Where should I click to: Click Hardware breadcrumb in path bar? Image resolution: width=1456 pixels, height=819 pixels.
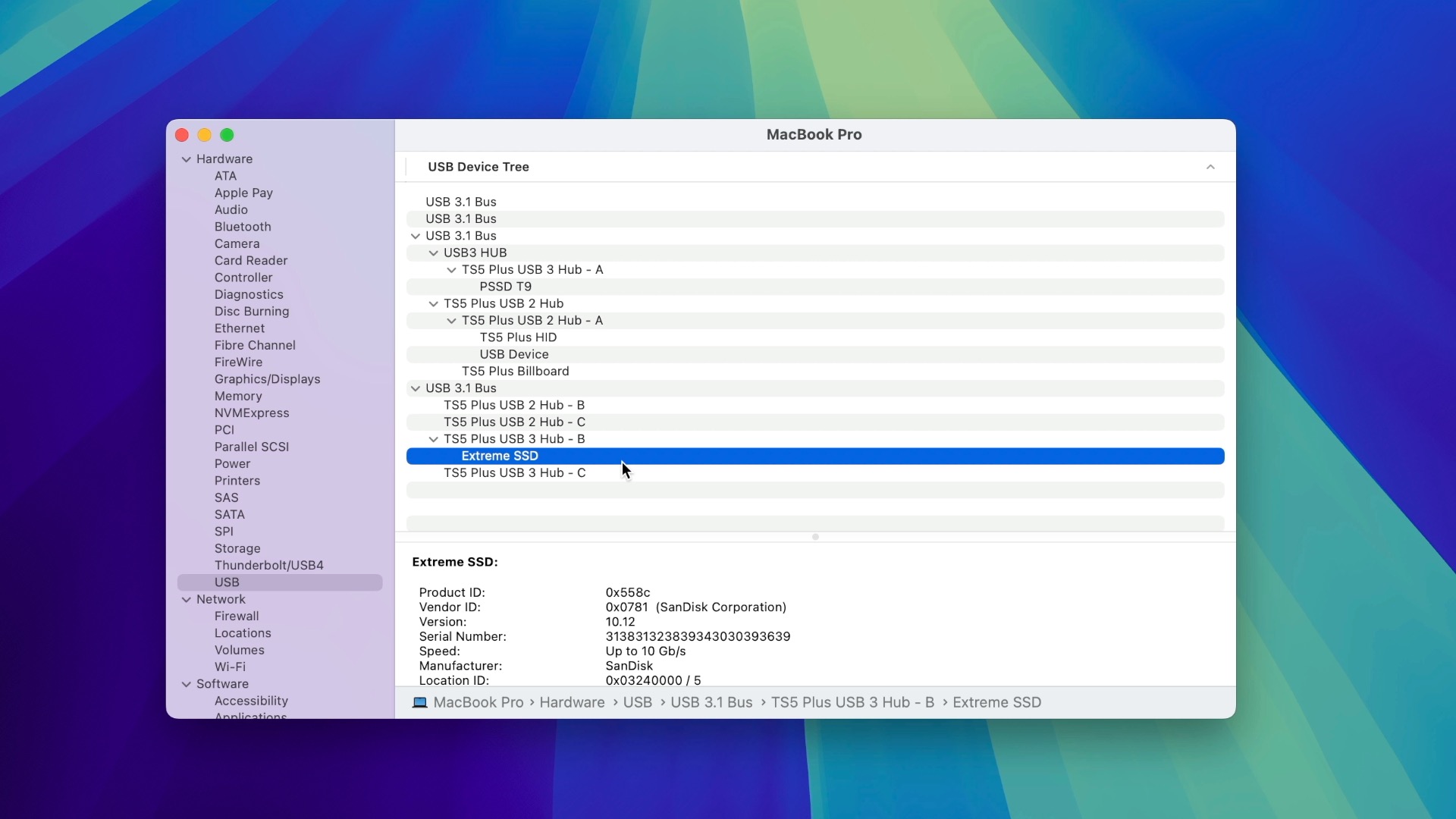click(x=572, y=703)
